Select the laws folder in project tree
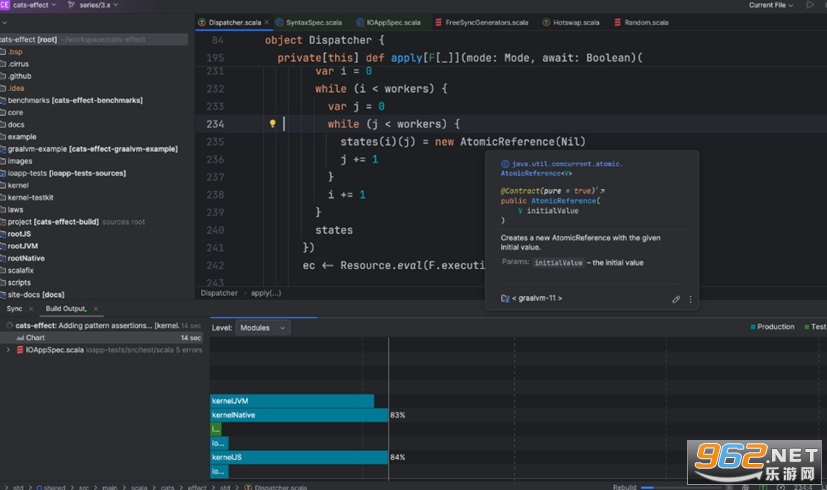The width and height of the screenshot is (827, 490). click(x=15, y=209)
